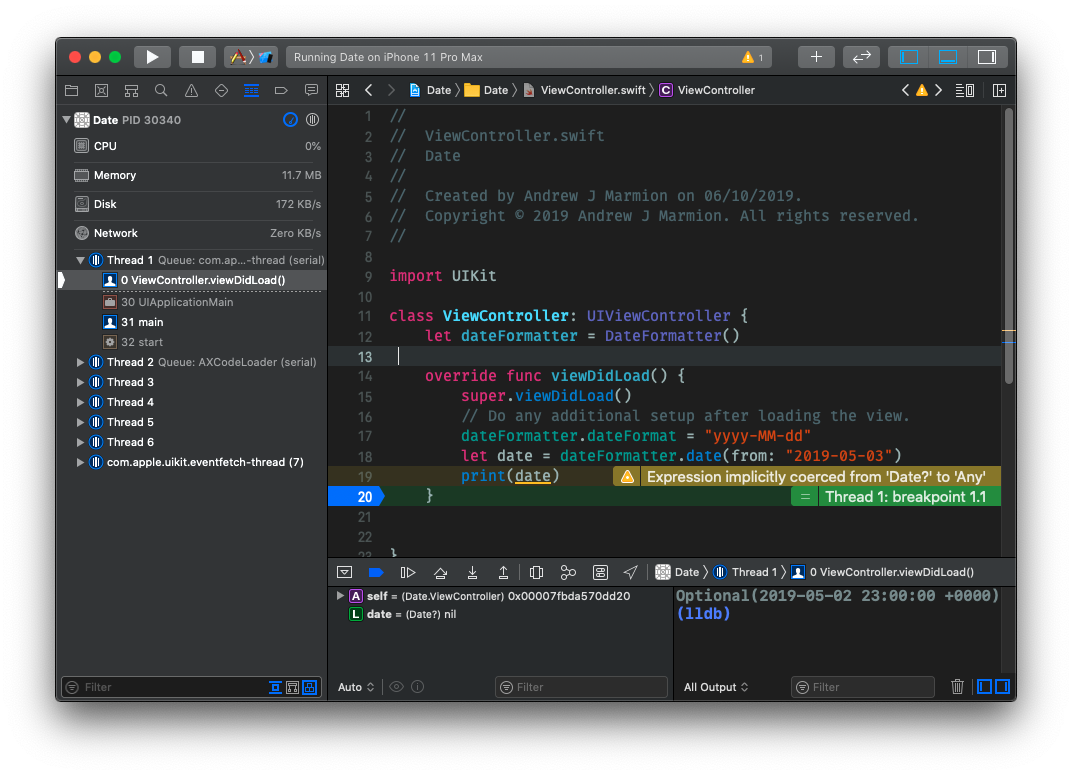Deactivate breakpoints with the blue toggle
1072x775 pixels.
(x=376, y=572)
